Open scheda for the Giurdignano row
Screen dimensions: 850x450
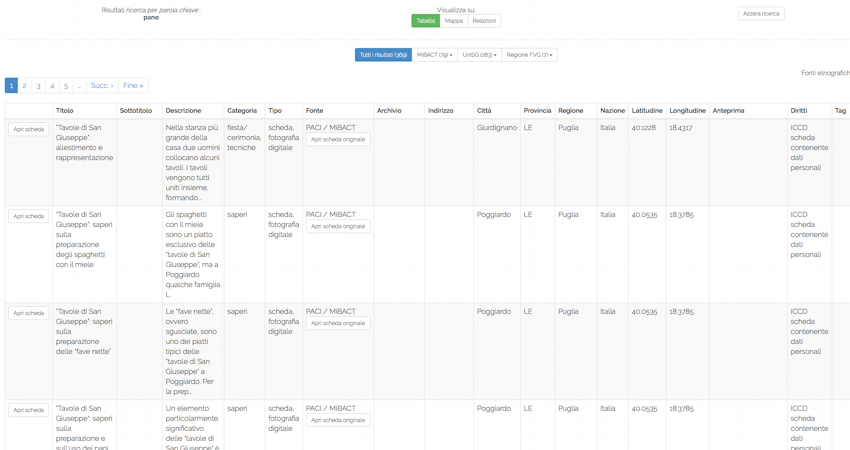pos(28,130)
